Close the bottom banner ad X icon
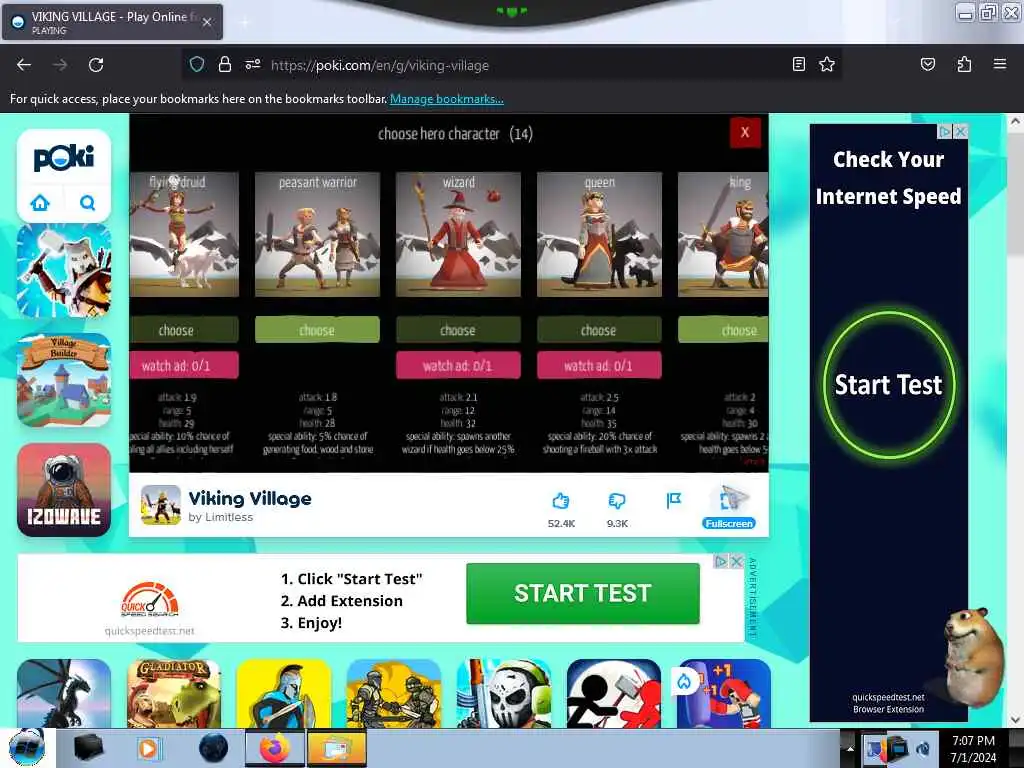The image size is (1024, 768). click(736, 561)
